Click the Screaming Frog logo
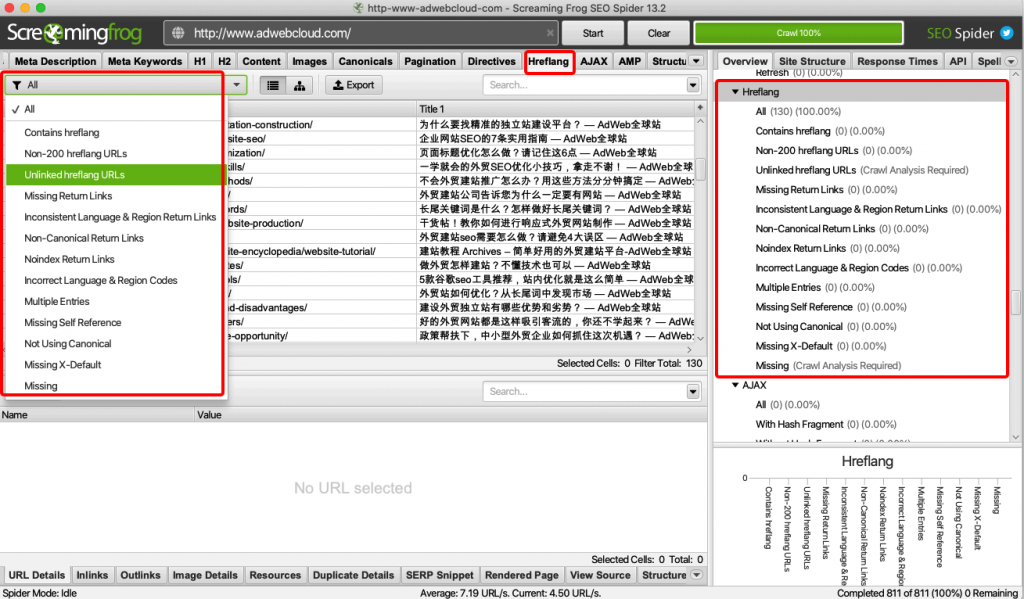The image size is (1024, 599). click(x=74, y=33)
